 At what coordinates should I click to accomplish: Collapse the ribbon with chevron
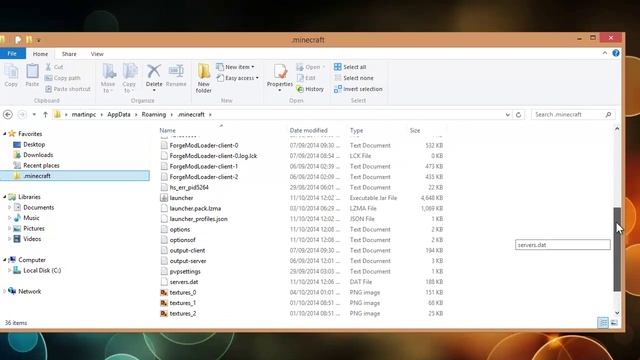(605, 53)
